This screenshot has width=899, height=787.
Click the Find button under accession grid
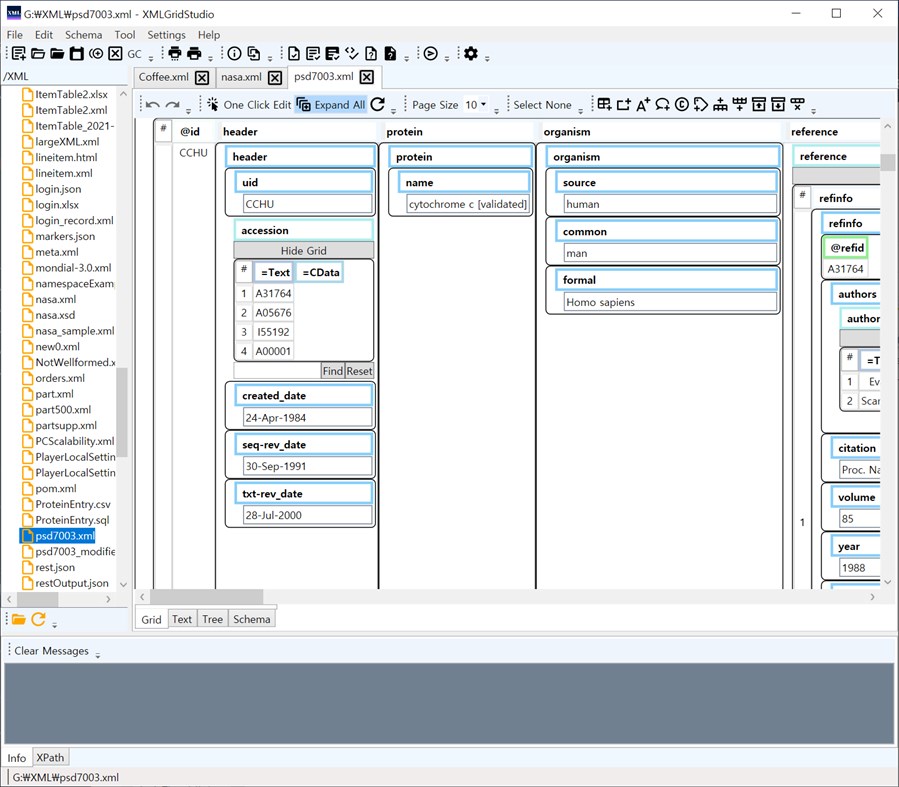332,371
